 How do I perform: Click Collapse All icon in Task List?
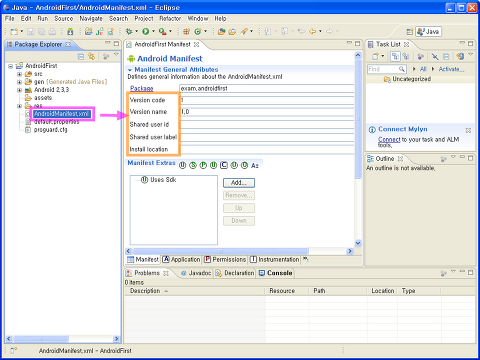[x=446, y=57]
